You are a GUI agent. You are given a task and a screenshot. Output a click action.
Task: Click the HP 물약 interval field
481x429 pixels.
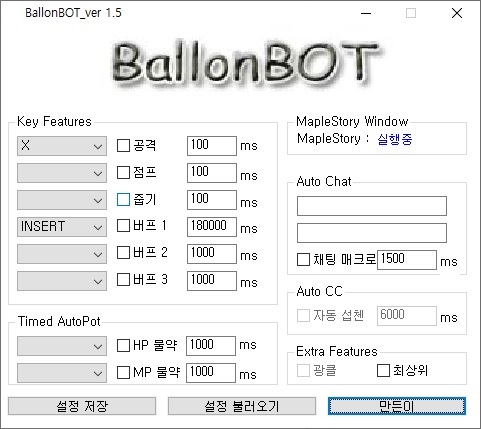[x=211, y=346]
